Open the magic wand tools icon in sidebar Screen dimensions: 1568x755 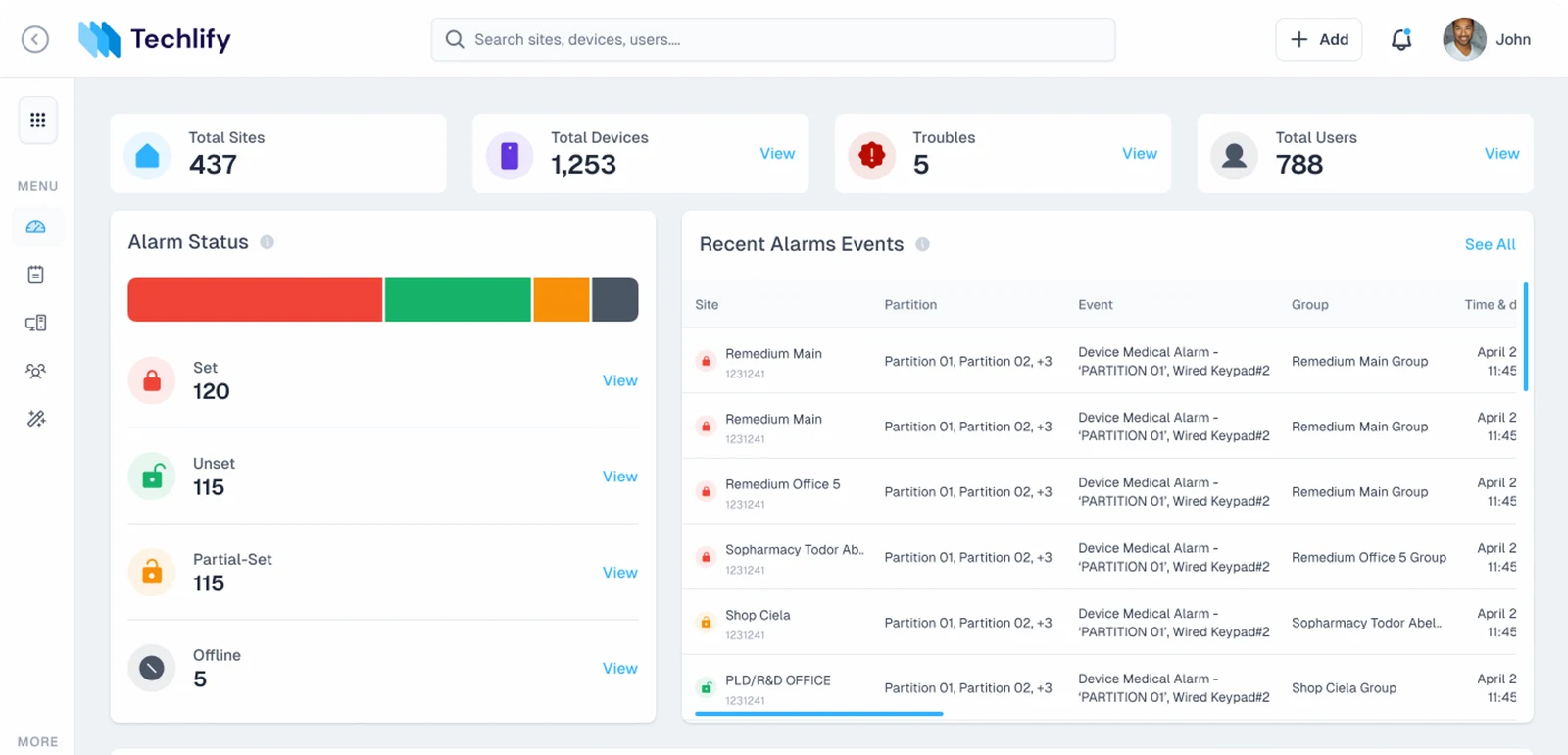36,419
